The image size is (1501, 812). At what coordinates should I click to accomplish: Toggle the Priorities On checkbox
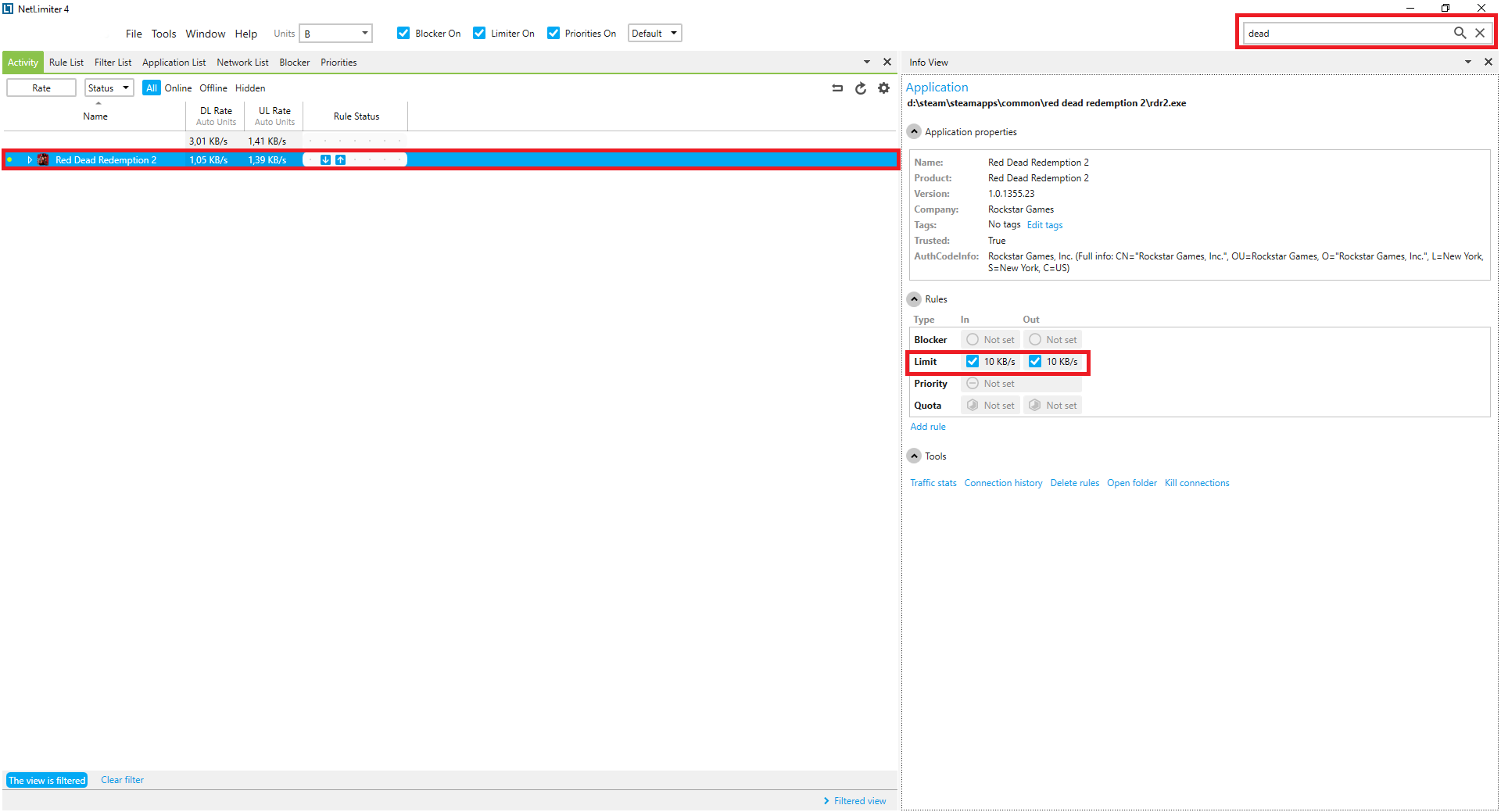(x=553, y=33)
